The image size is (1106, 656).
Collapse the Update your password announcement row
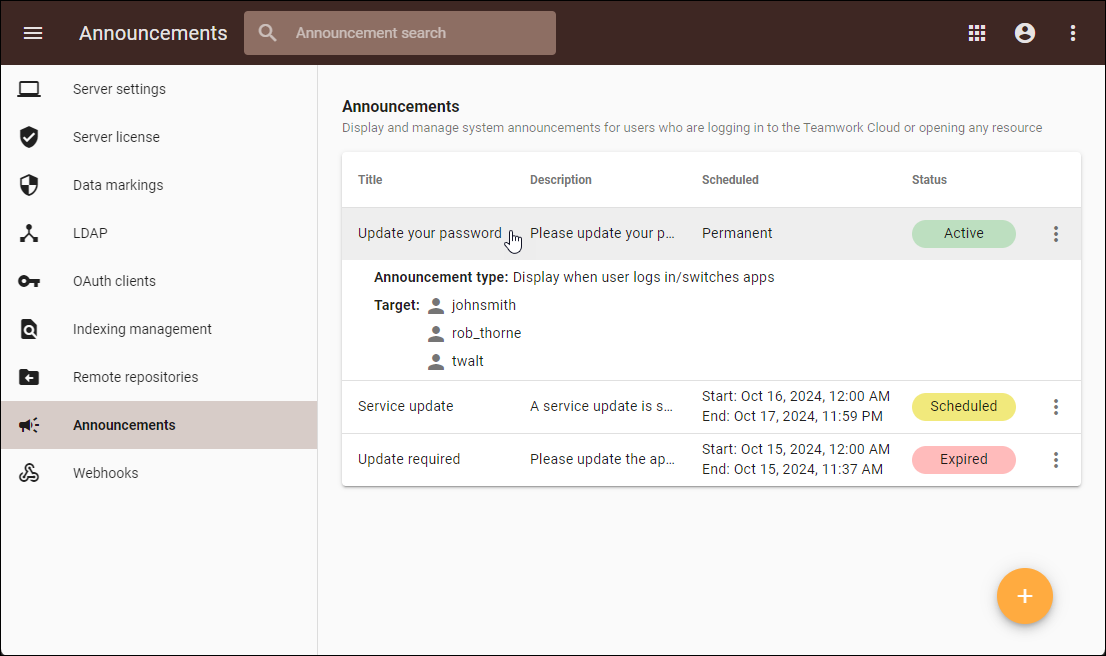coord(430,233)
